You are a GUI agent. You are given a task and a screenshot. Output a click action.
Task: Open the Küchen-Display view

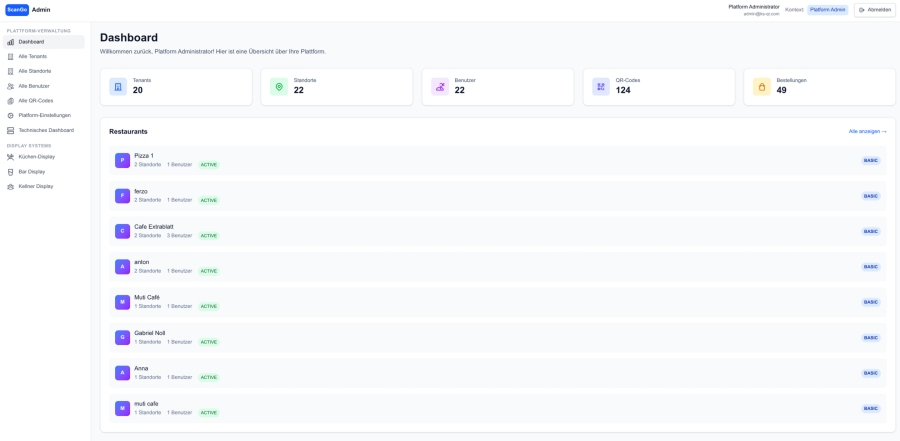click(36, 156)
